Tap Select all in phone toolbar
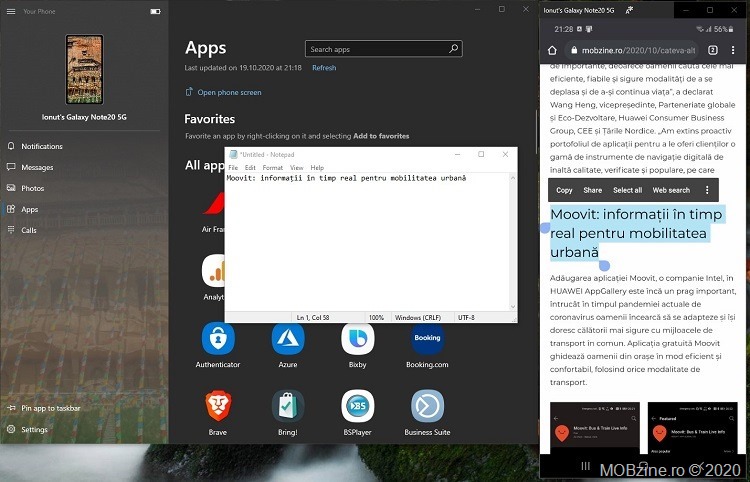 (x=628, y=190)
